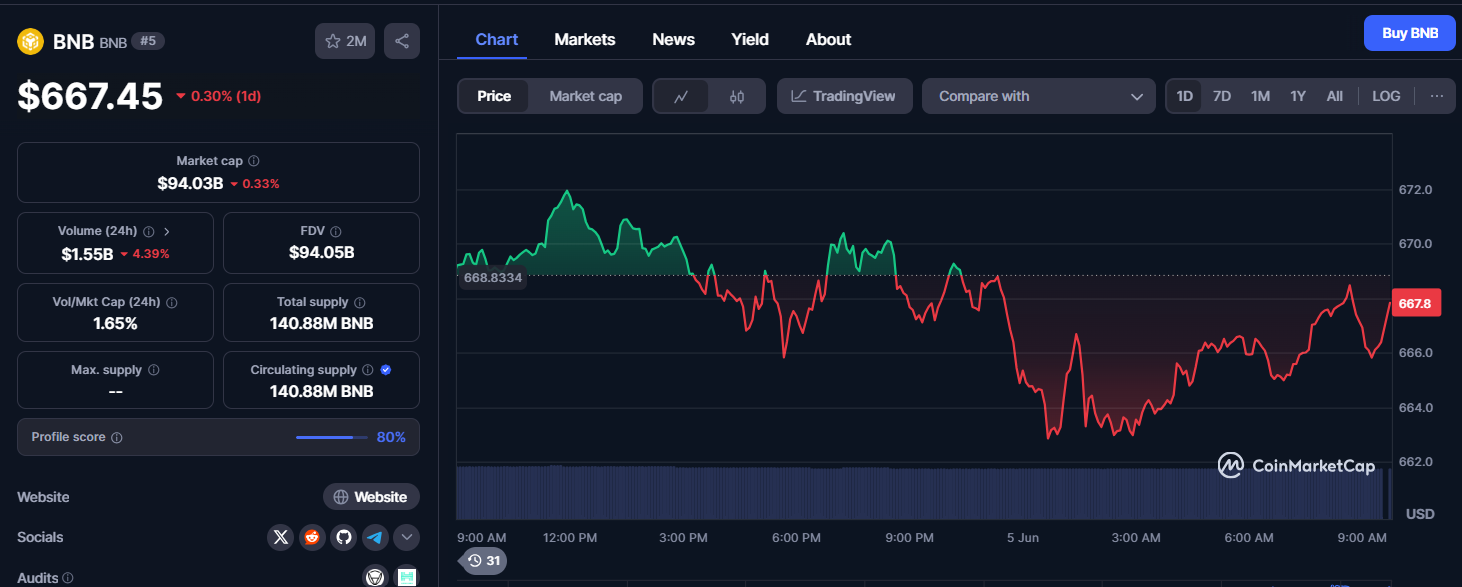Open the GitHub social link
This screenshot has width=1462, height=587.
(x=344, y=537)
